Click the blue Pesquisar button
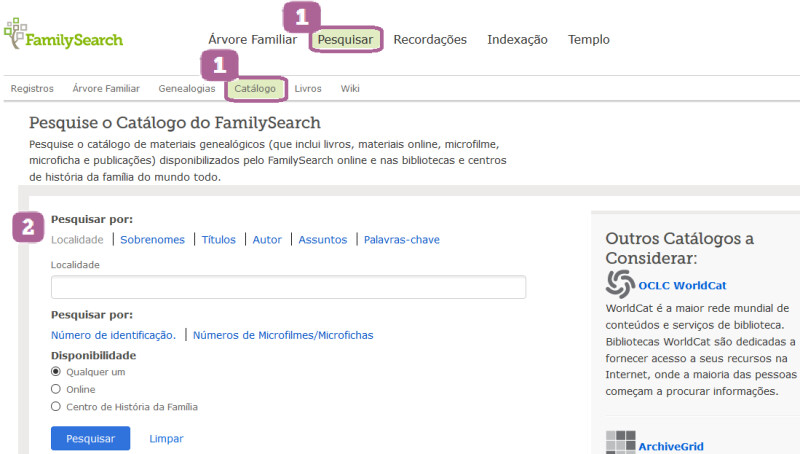The width and height of the screenshot is (800, 454). click(x=90, y=438)
